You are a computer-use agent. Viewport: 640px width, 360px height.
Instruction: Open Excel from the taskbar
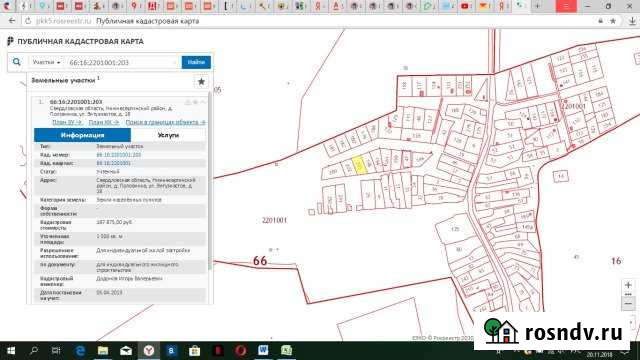pos(287,351)
